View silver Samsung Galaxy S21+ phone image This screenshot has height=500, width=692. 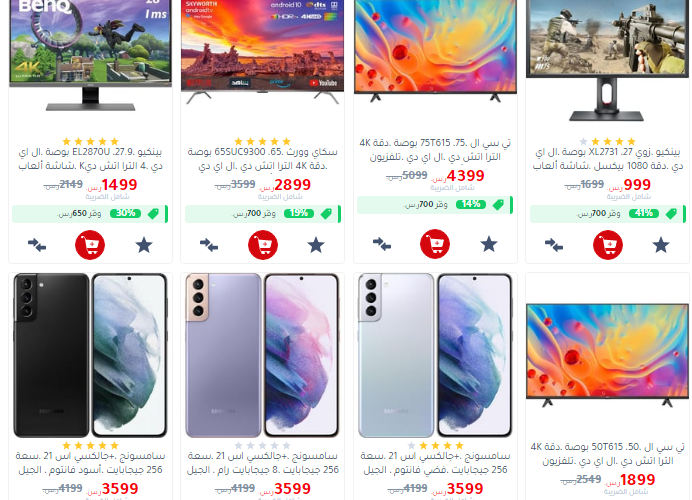(x=435, y=355)
